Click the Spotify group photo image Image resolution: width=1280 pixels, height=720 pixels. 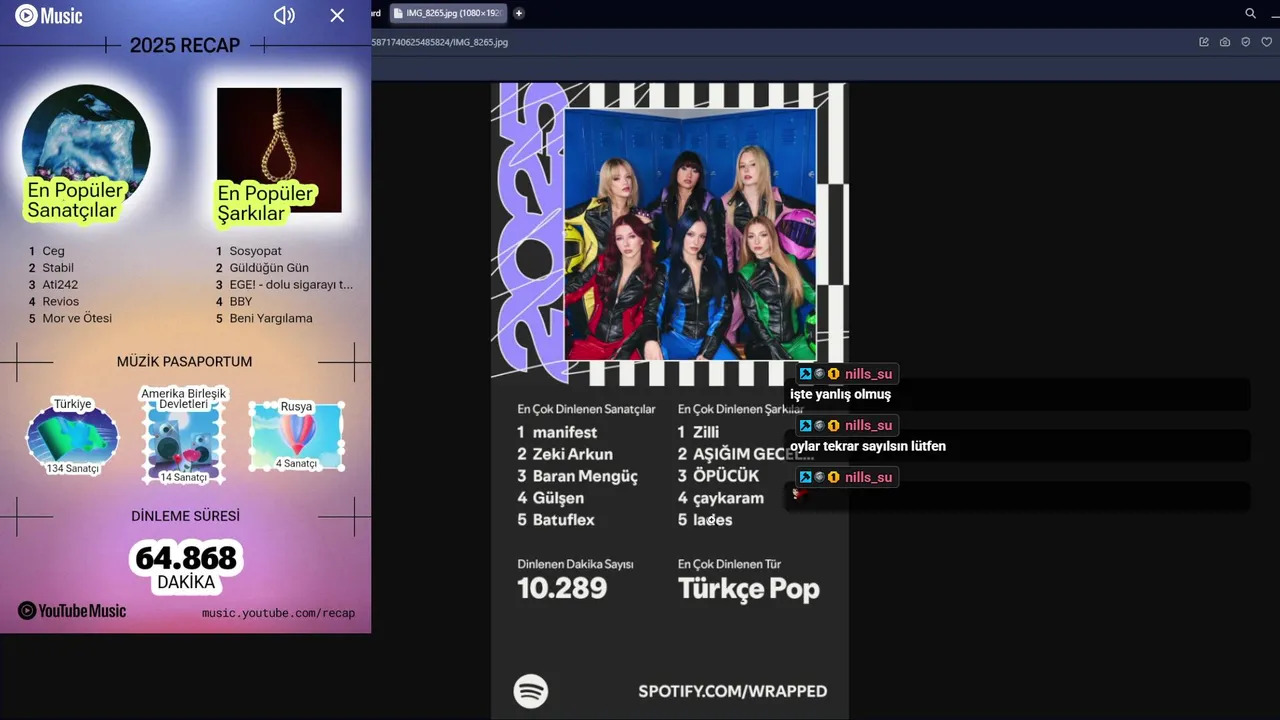coord(690,234)
